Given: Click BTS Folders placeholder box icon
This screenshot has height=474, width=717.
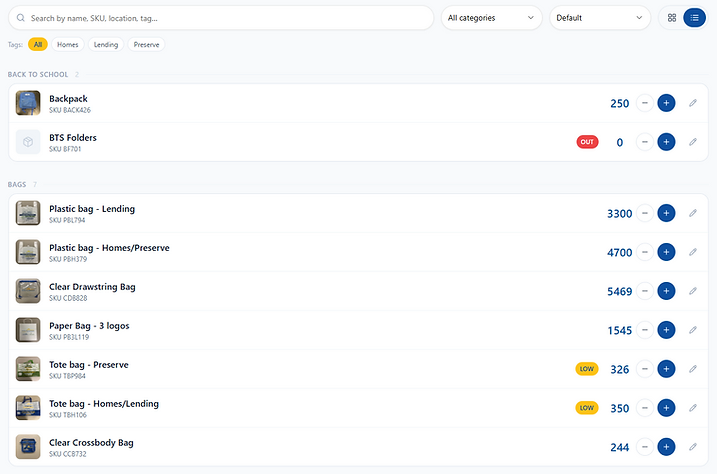Looking at the screenshot, I should click(28, 142).
